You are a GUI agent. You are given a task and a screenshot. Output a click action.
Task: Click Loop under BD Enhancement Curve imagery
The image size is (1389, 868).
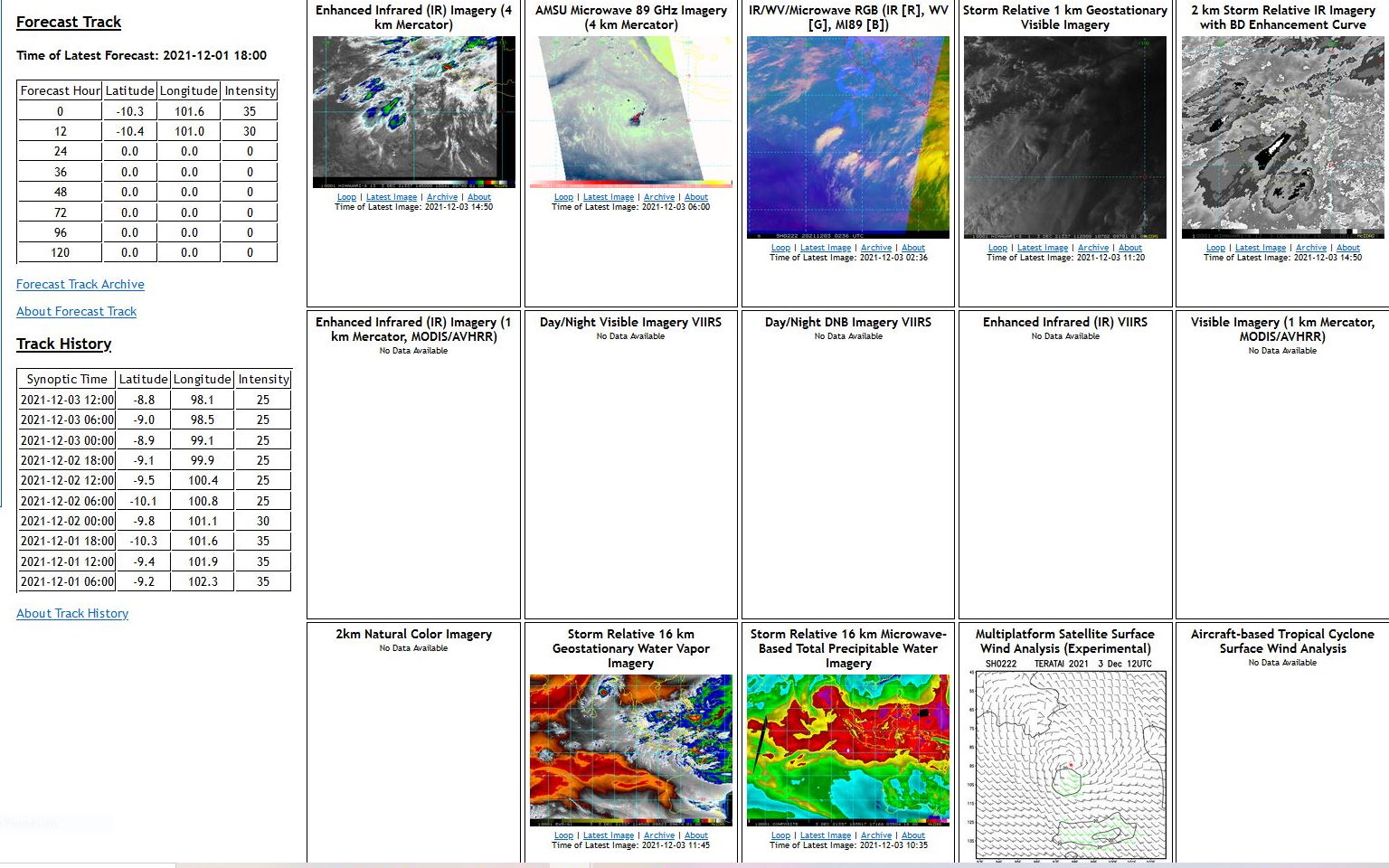1215,248
